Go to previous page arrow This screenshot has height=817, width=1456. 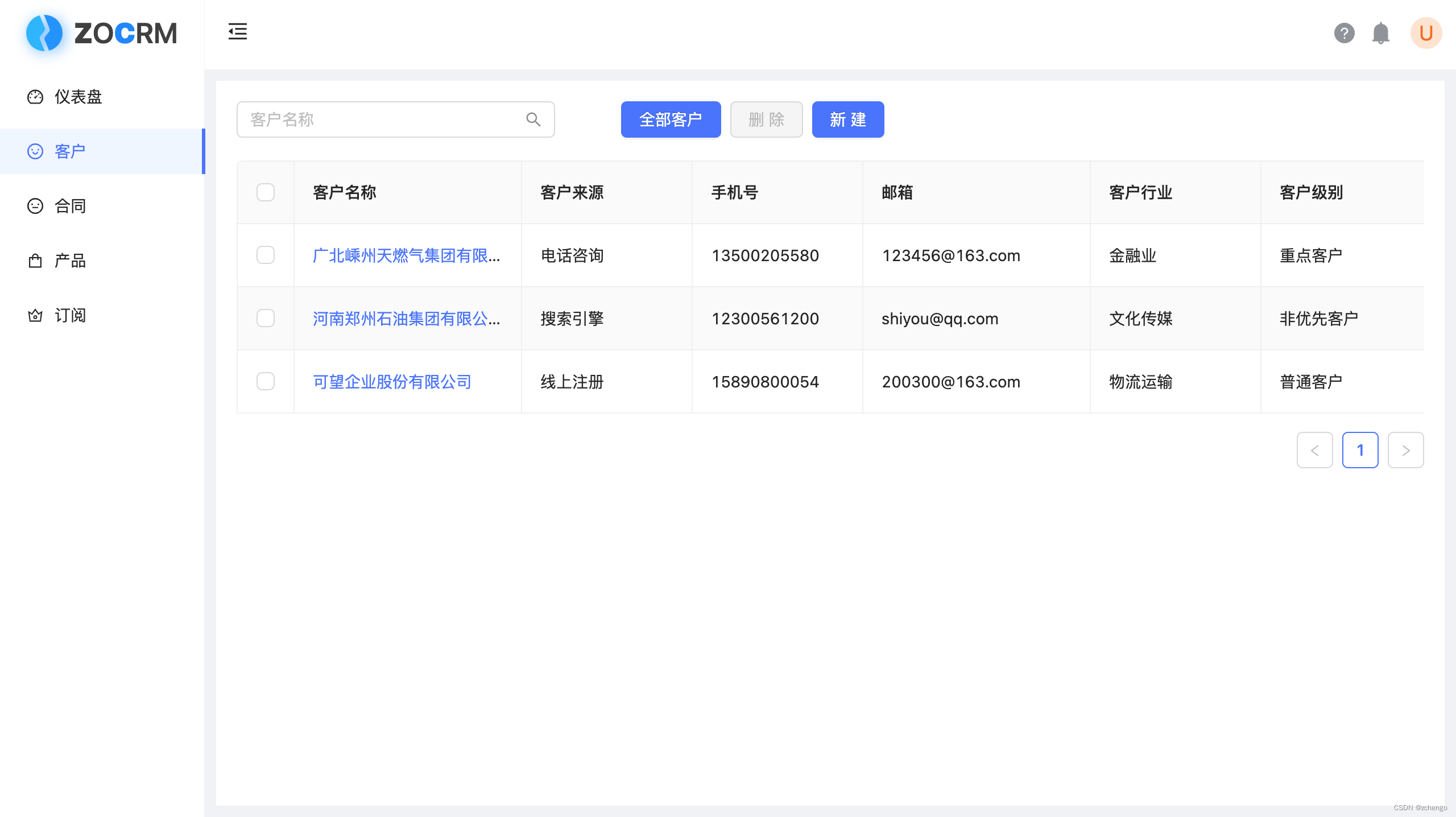(1315, 450)
